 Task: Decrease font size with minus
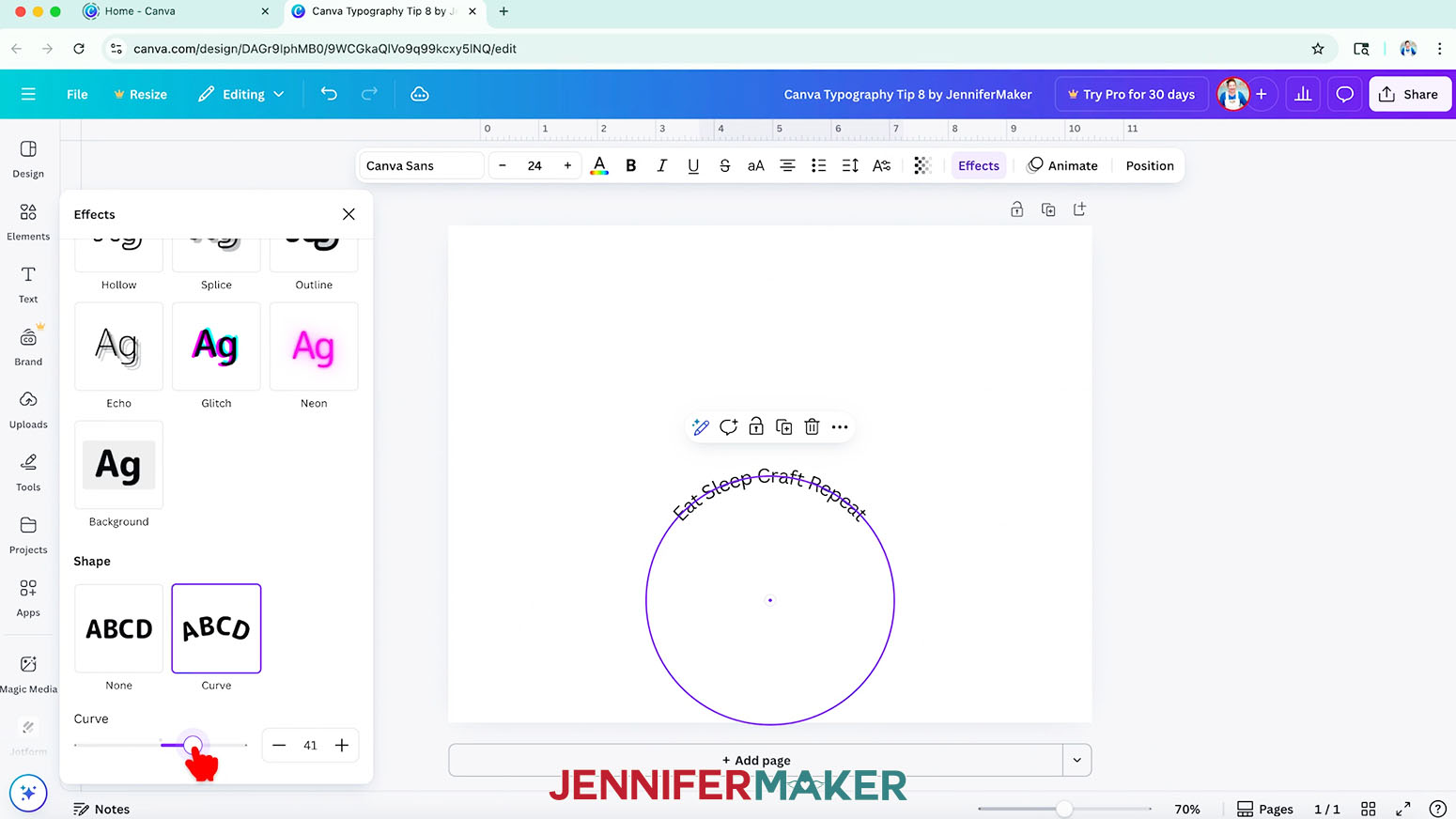click(503, 165)
